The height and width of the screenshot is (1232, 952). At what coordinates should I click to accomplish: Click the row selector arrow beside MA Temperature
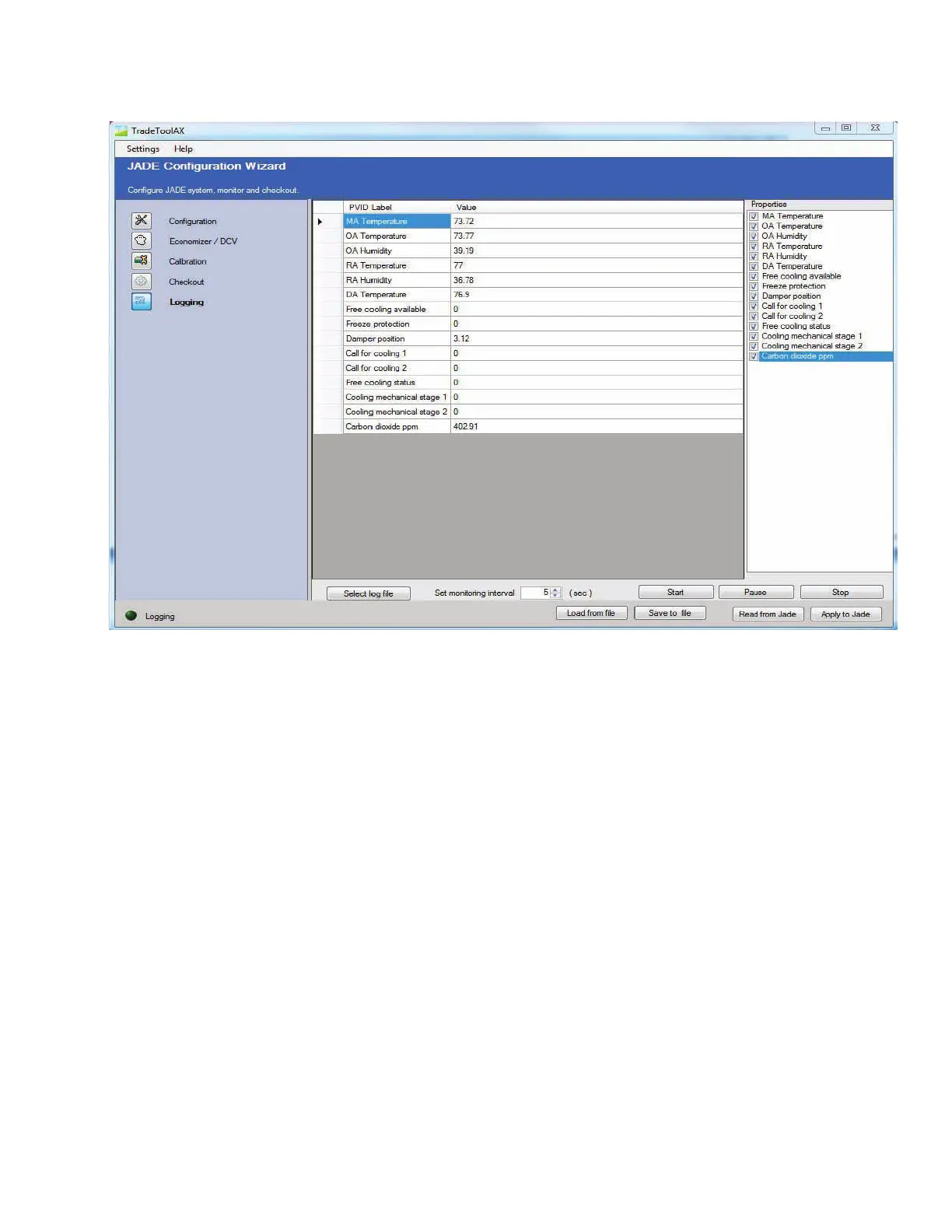click(x=320, y=222)
